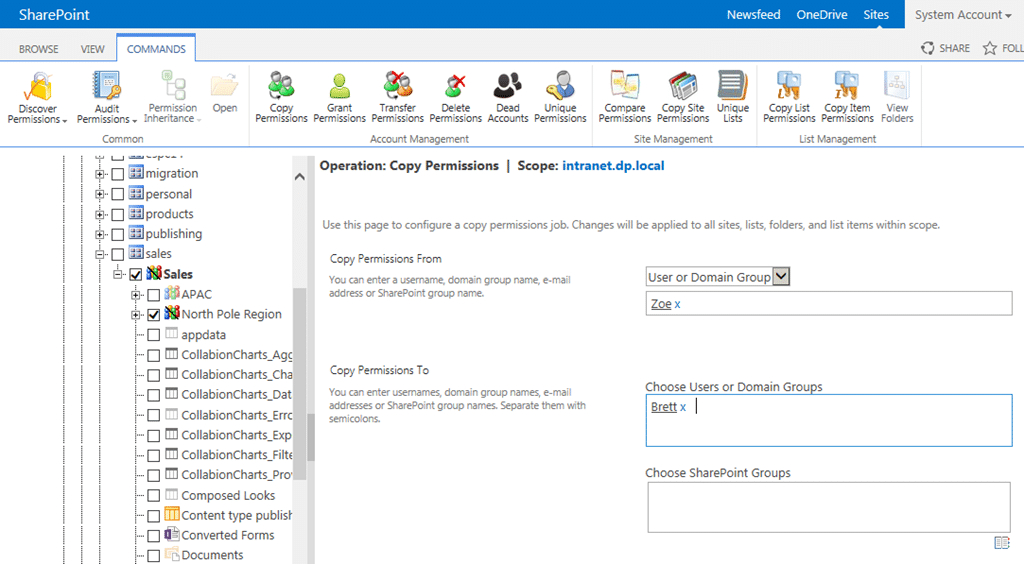Uncheck the Sales site checkbox
Image resolution: width=1024 pixels, height=564 pixels.
tap(136, 275)
